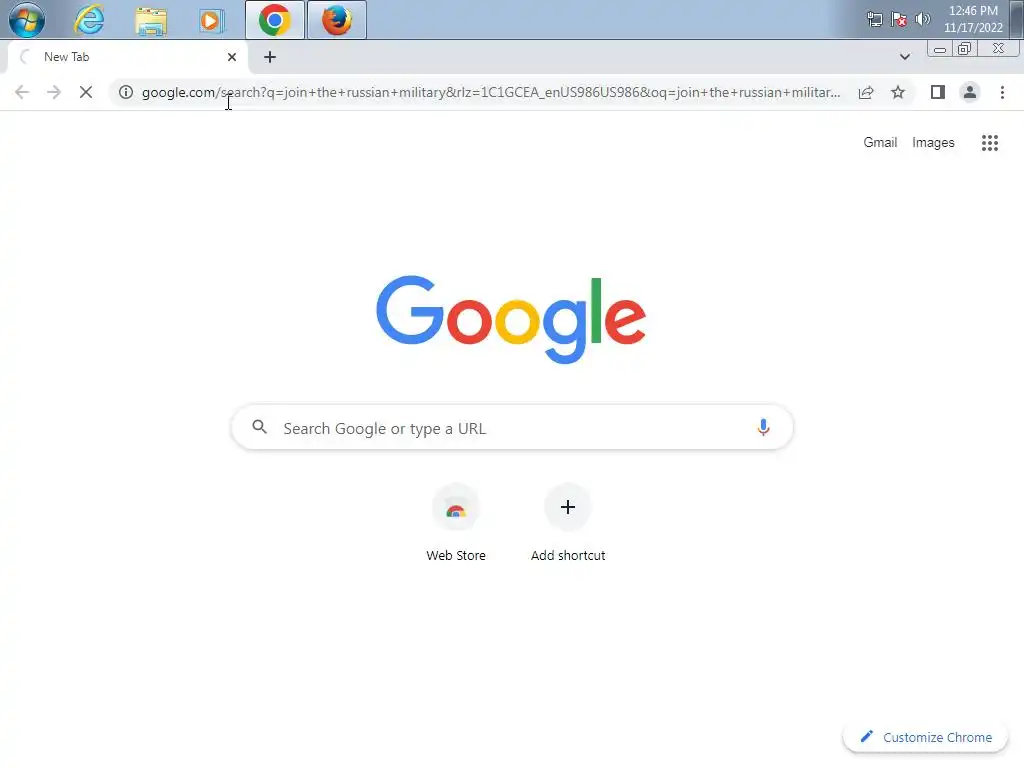Open the Google apps grid
The height and width of the screenshot is (768, 1024).
989,142
